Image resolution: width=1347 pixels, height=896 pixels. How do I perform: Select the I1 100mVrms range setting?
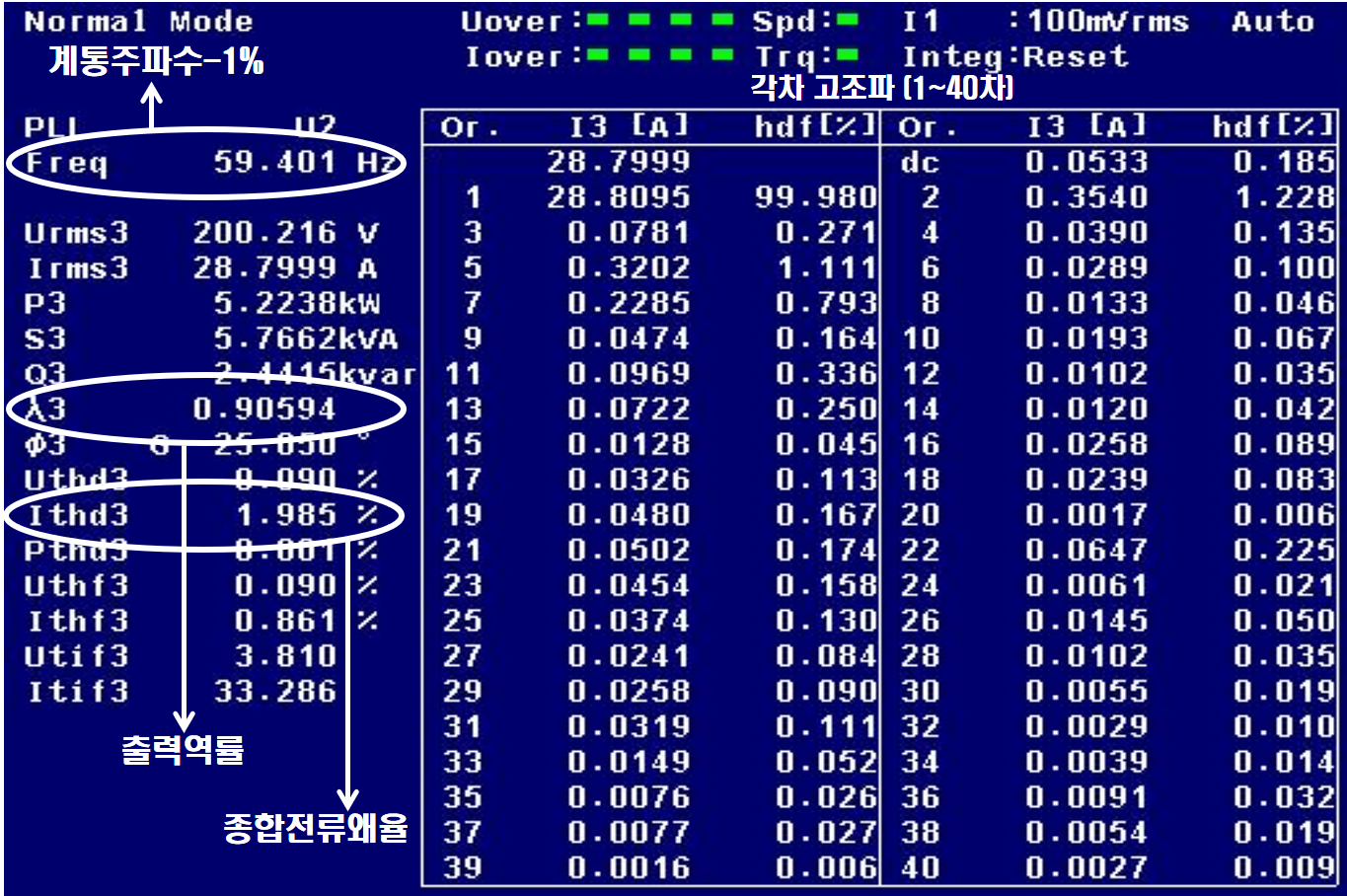[x=1045, y=22]
